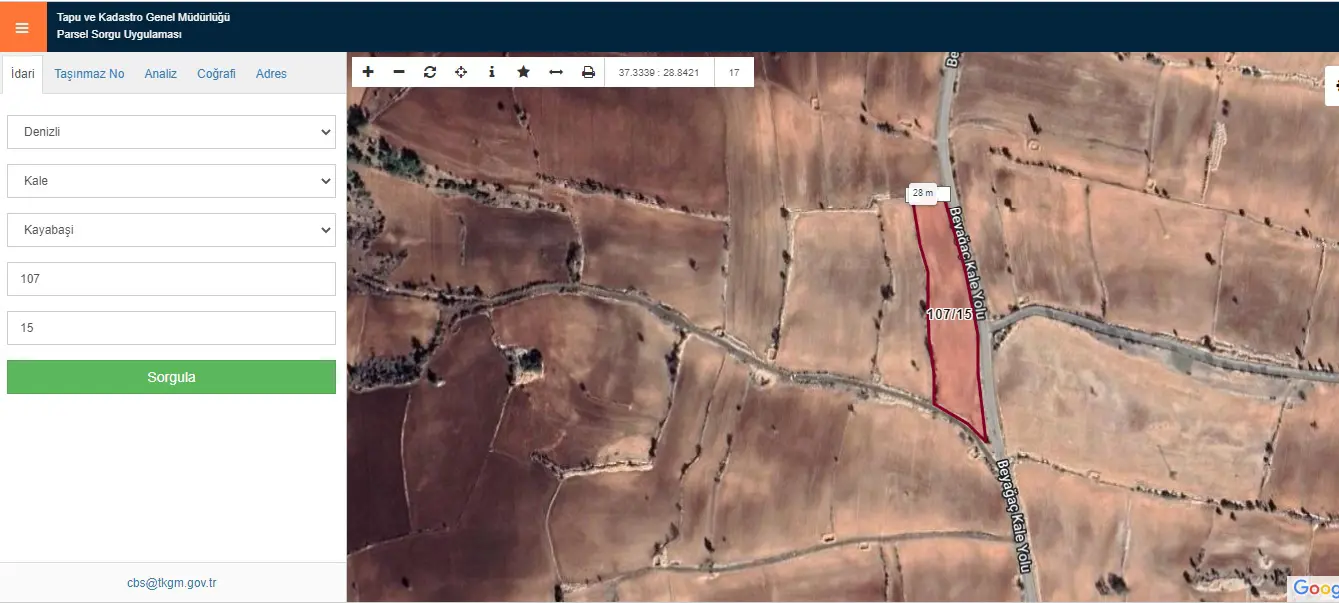
Task: Activate the crosshair locate tool
Action: click(x=461, y=72)
